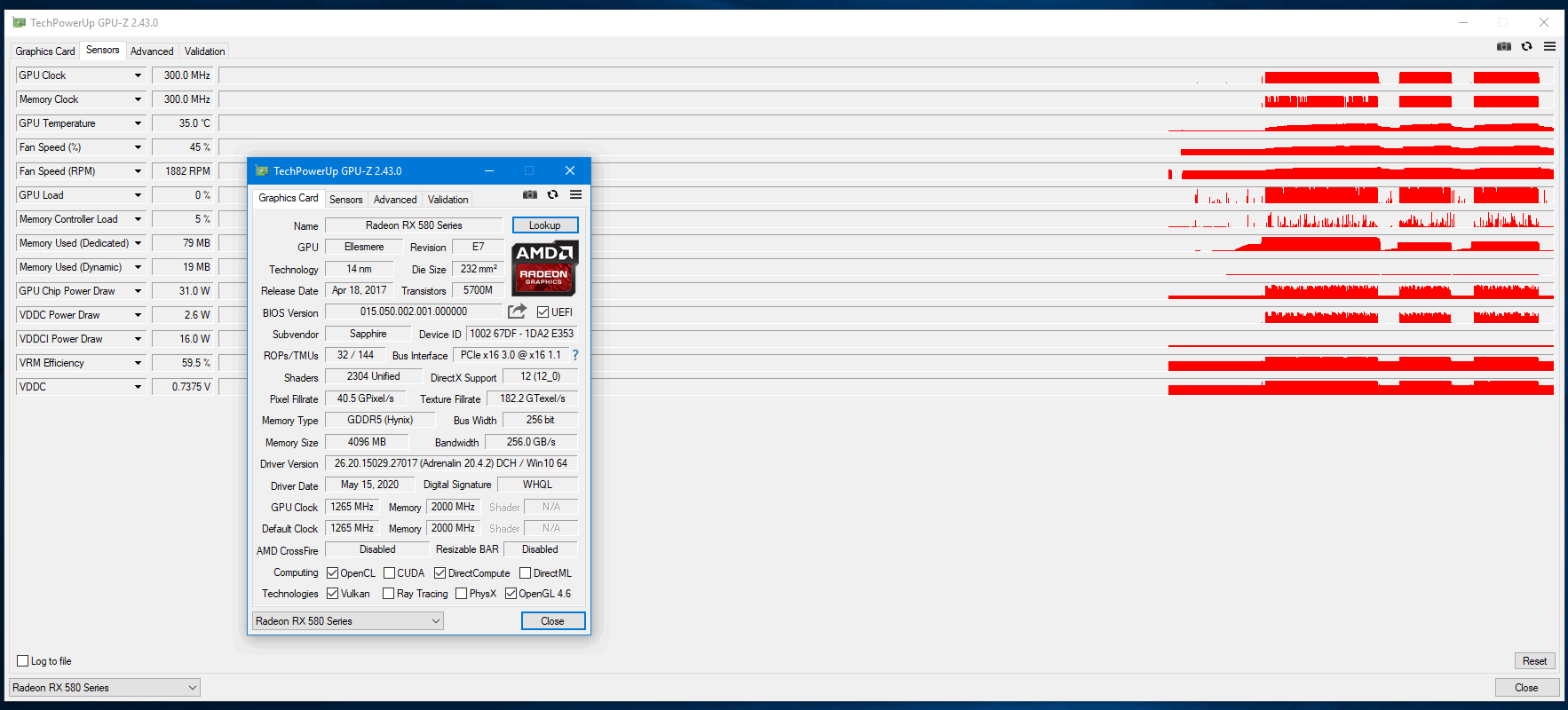The width and height of the screenshot is (1568, 710).
Task: Open the GPU Chip Power Draw dropdown
Action: (x=138, y=291)
